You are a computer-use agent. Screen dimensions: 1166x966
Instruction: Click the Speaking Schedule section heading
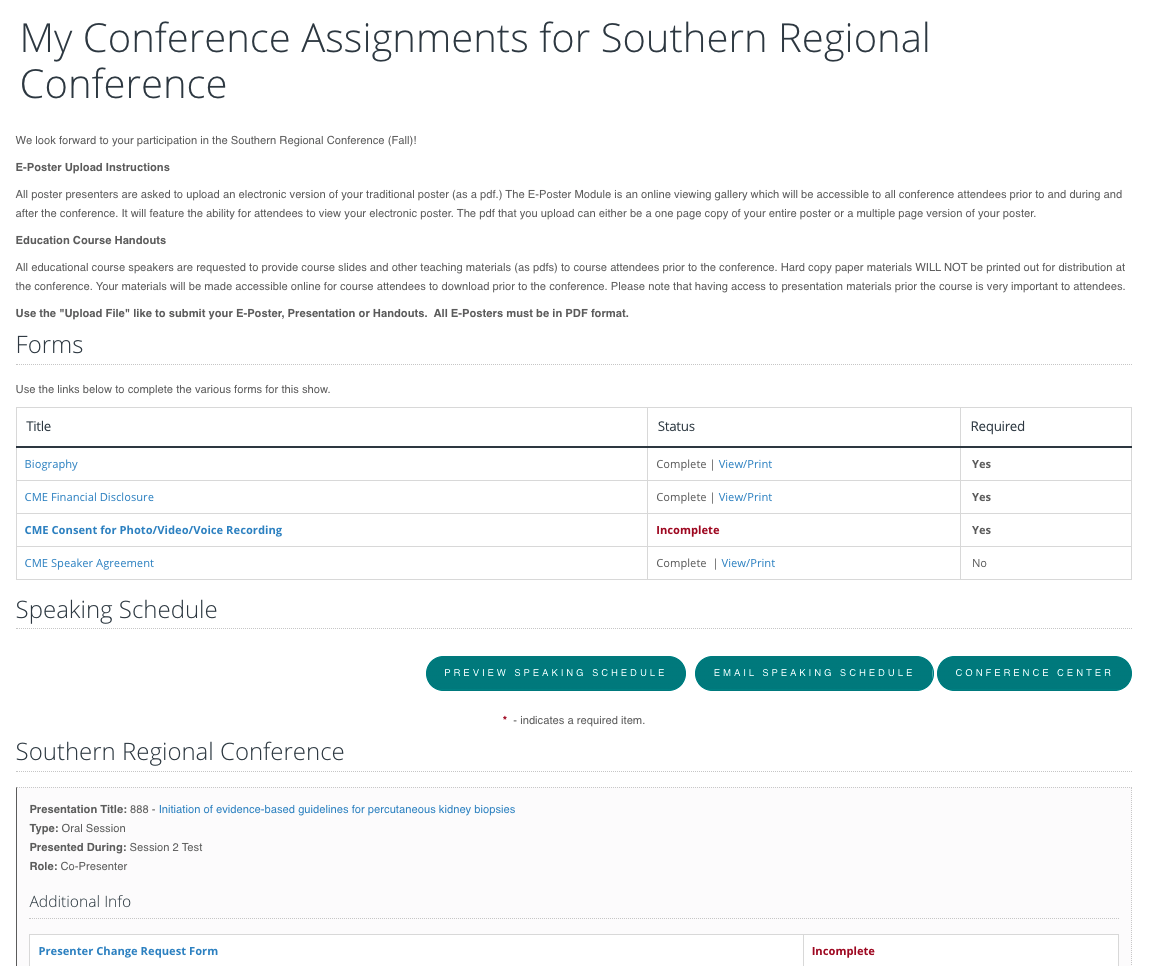(x=116, y=609)
